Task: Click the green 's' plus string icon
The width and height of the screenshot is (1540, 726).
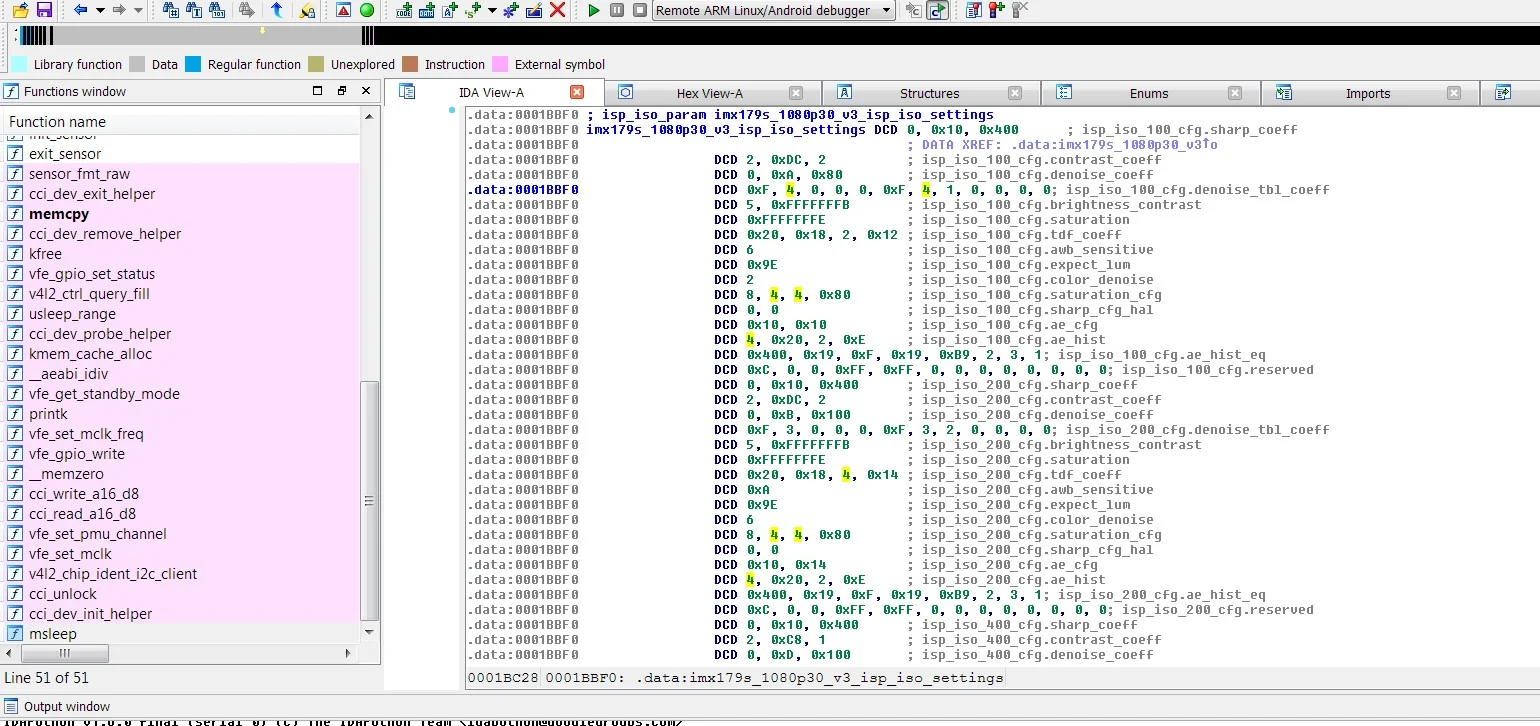Action: 473,10
